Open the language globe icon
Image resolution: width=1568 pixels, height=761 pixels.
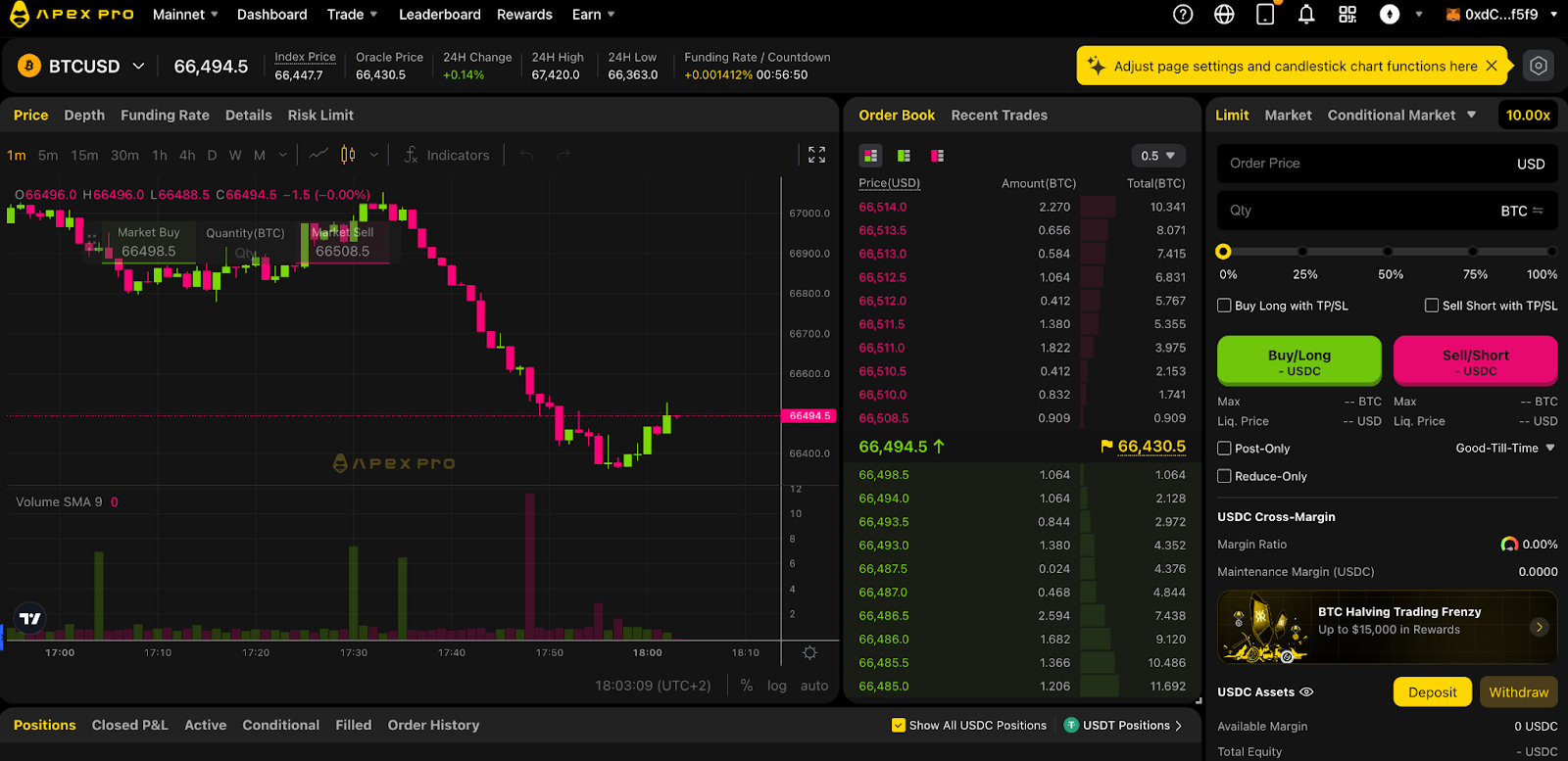tap(1224, 15)
